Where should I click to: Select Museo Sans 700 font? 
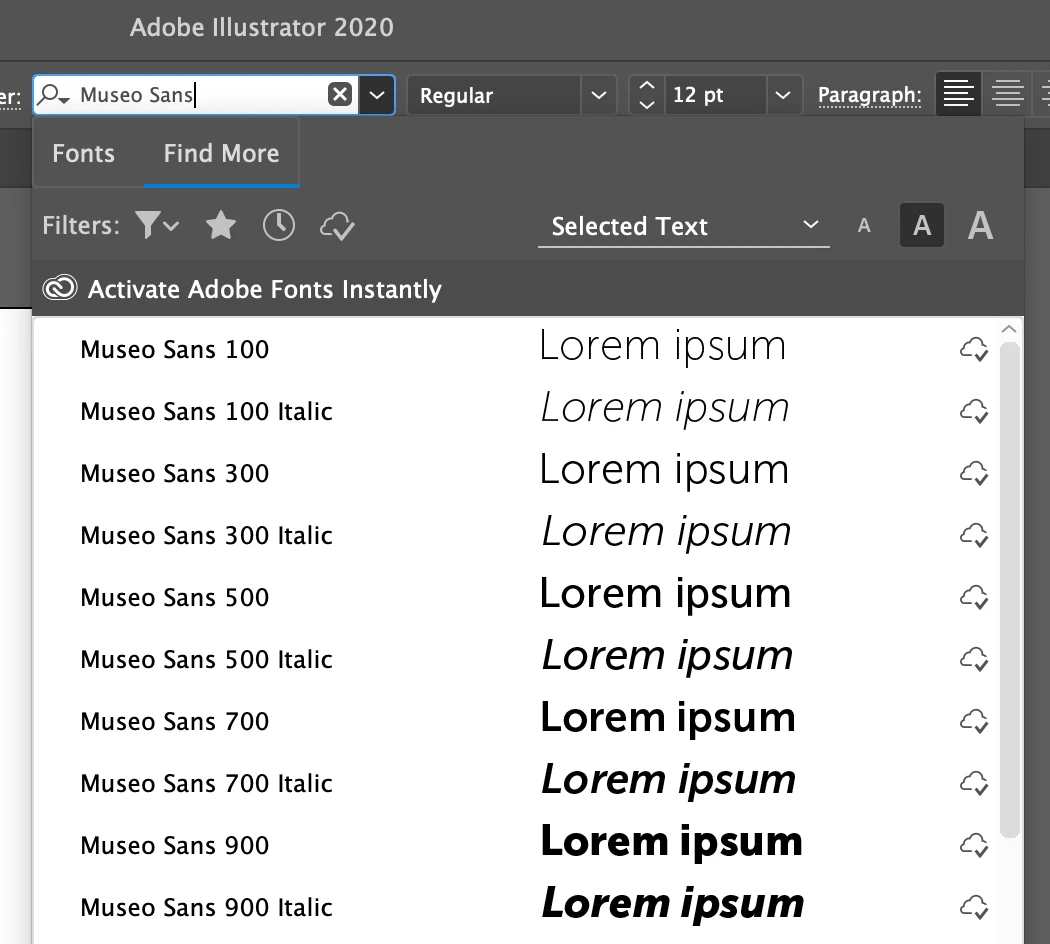(175, 721)
